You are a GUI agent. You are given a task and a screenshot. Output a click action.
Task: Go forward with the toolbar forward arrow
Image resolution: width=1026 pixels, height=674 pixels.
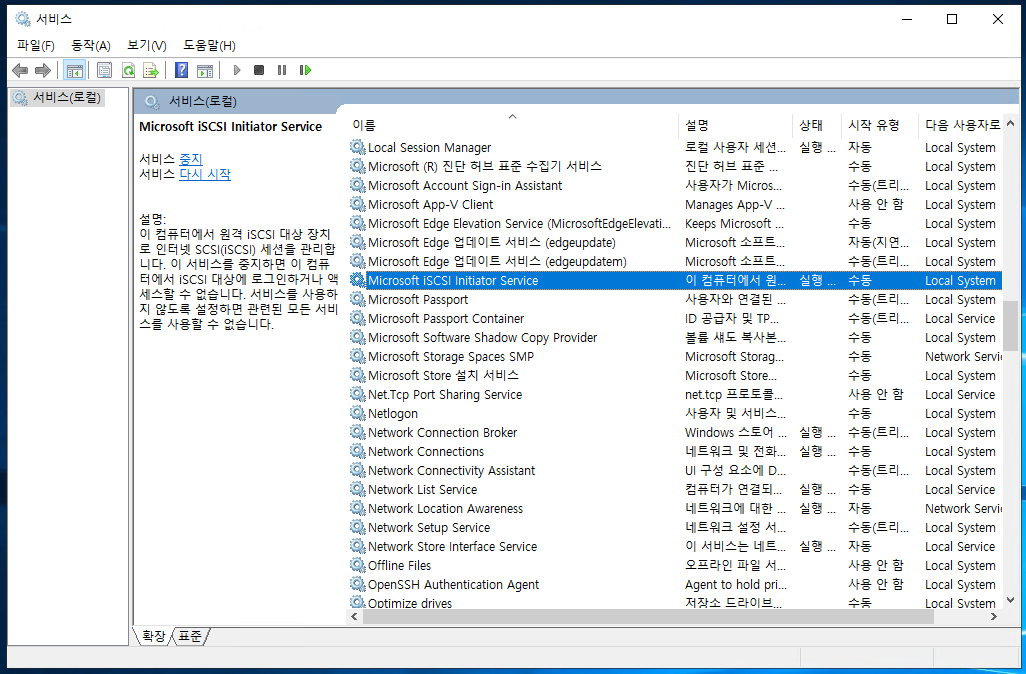click(x=43, y=70)
